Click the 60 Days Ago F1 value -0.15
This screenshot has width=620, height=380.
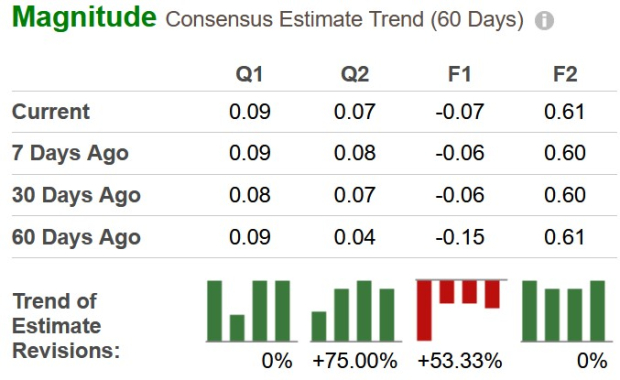tap(460, 237)
